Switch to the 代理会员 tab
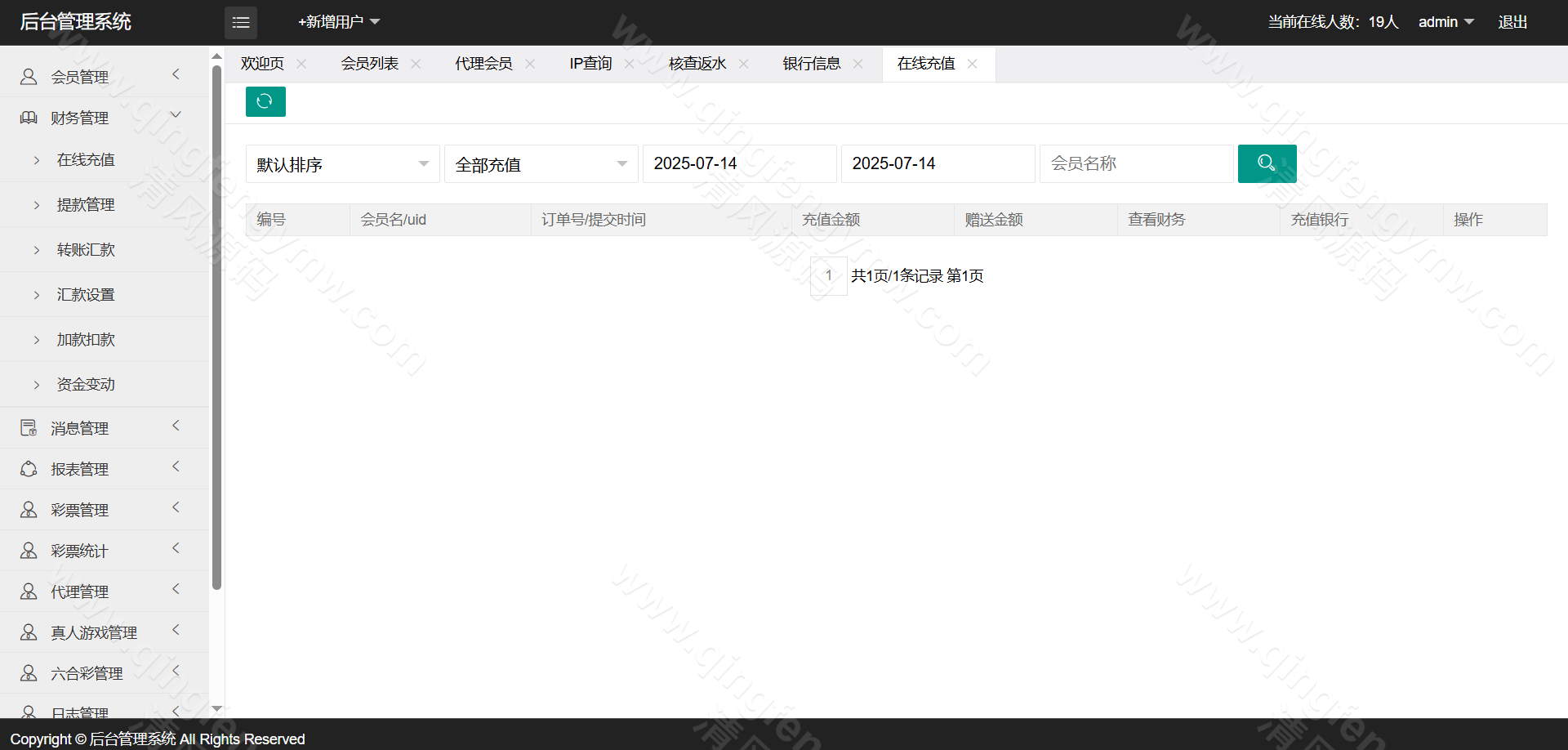1568x750 pixels. [x=483, y=64]
